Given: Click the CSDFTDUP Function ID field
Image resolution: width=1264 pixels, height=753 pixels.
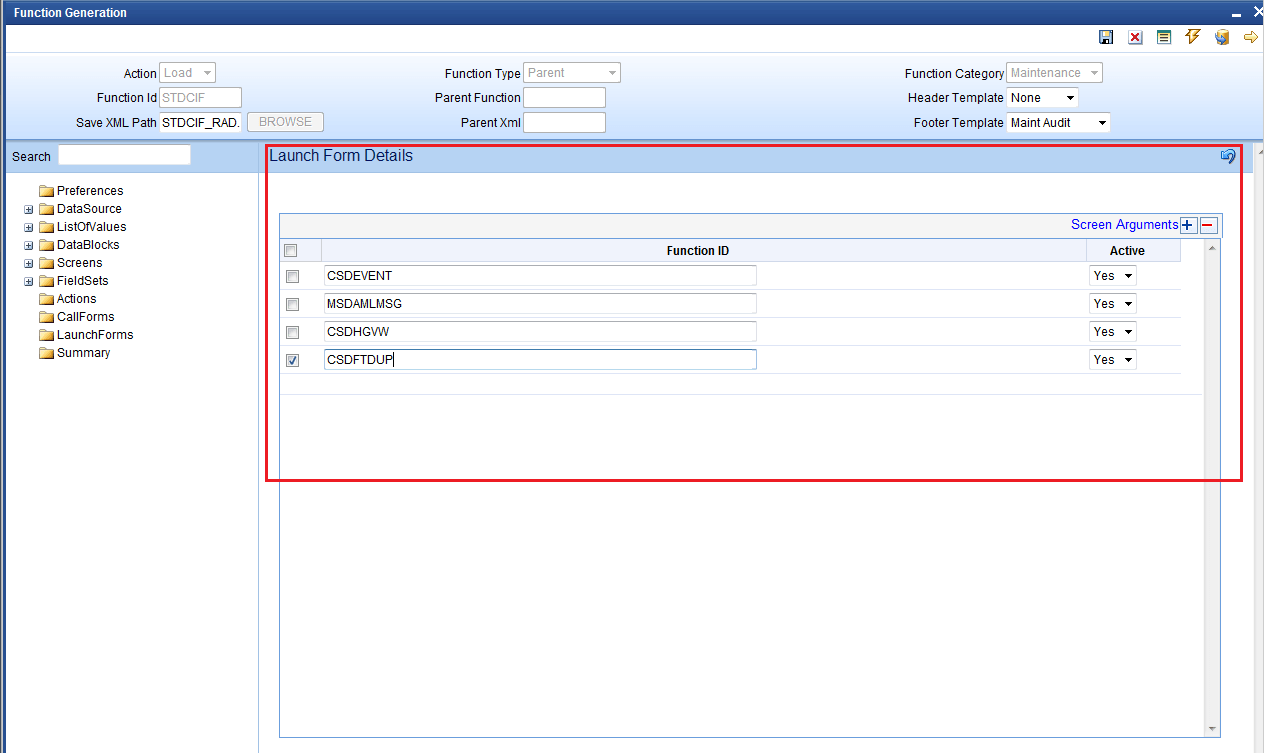Looking at the screenshot, I should (540, 360).
